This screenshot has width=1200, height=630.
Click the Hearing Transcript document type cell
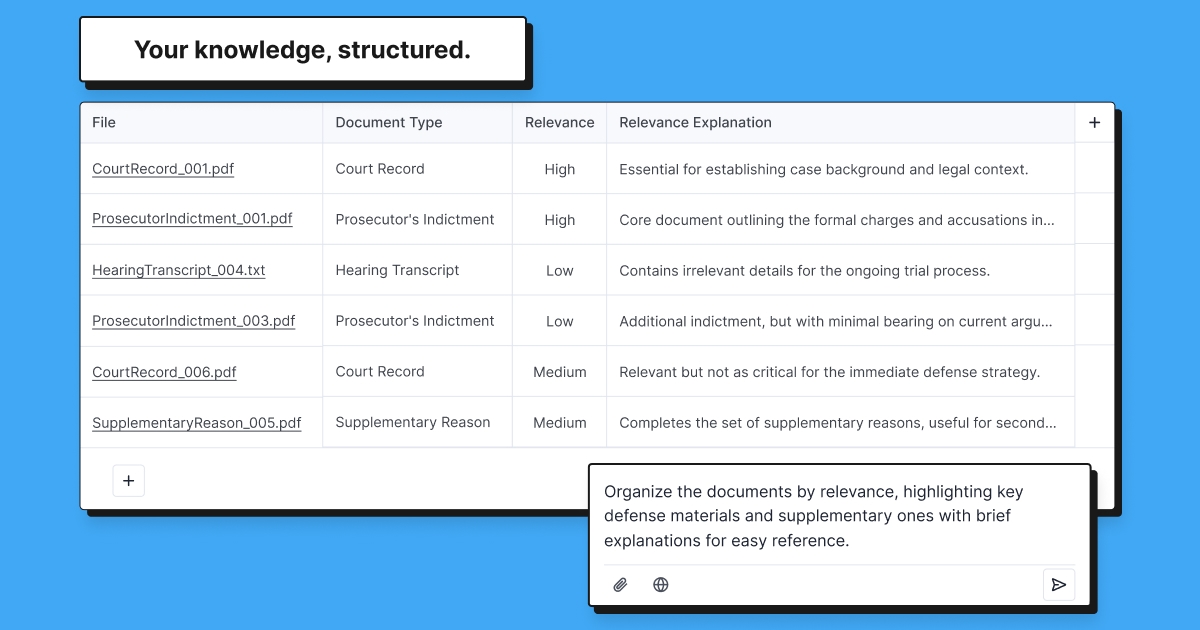[x=418, y=270]
